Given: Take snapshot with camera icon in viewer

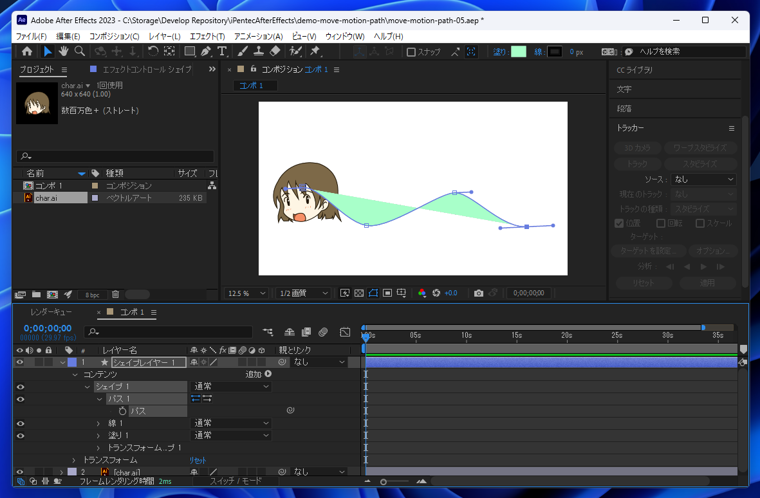Looking at the screenshot, I should tap(478, 293).
